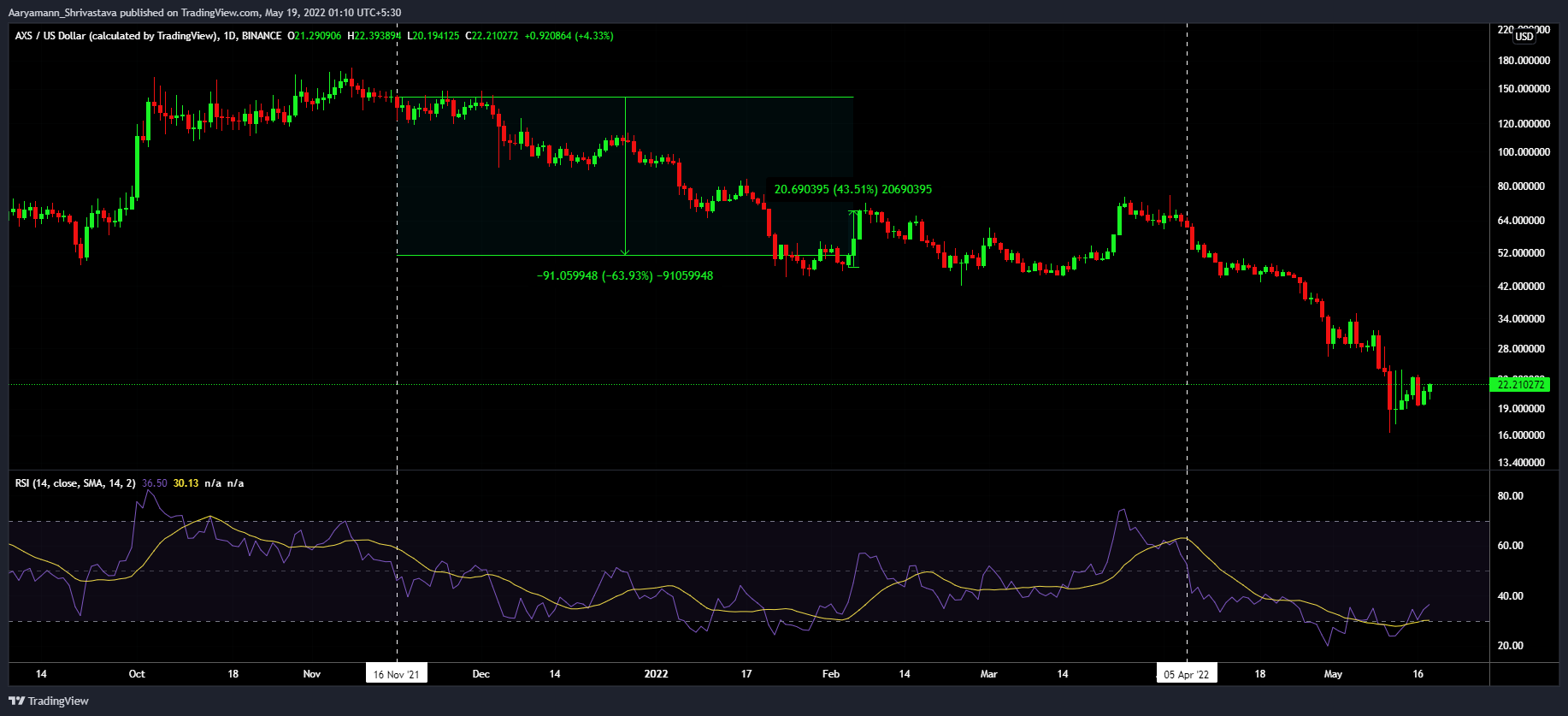
Task: Select the -63.93% drop measurement label
Action: coord(624,275)
